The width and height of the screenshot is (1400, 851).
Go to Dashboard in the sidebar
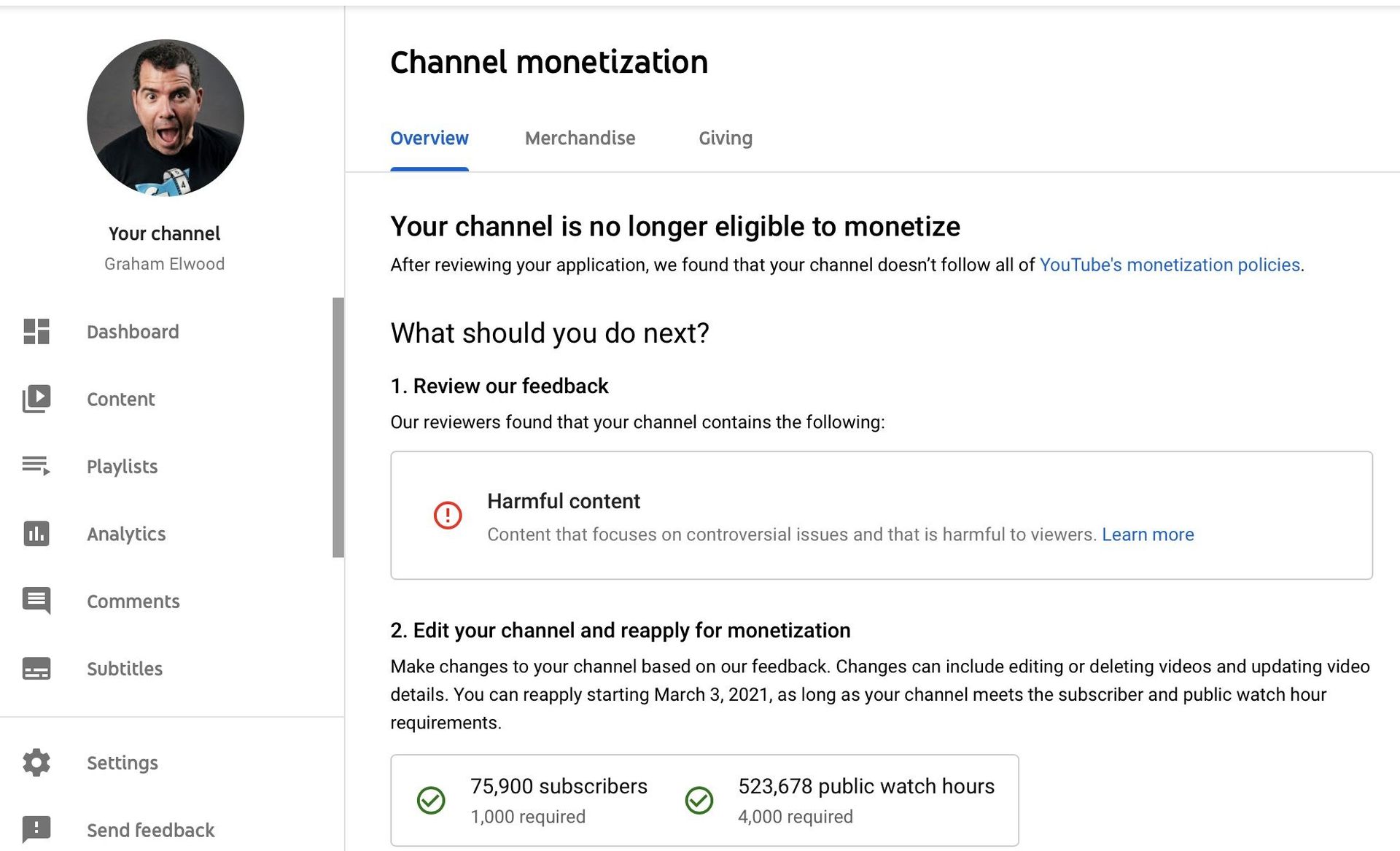click(133, 333)
